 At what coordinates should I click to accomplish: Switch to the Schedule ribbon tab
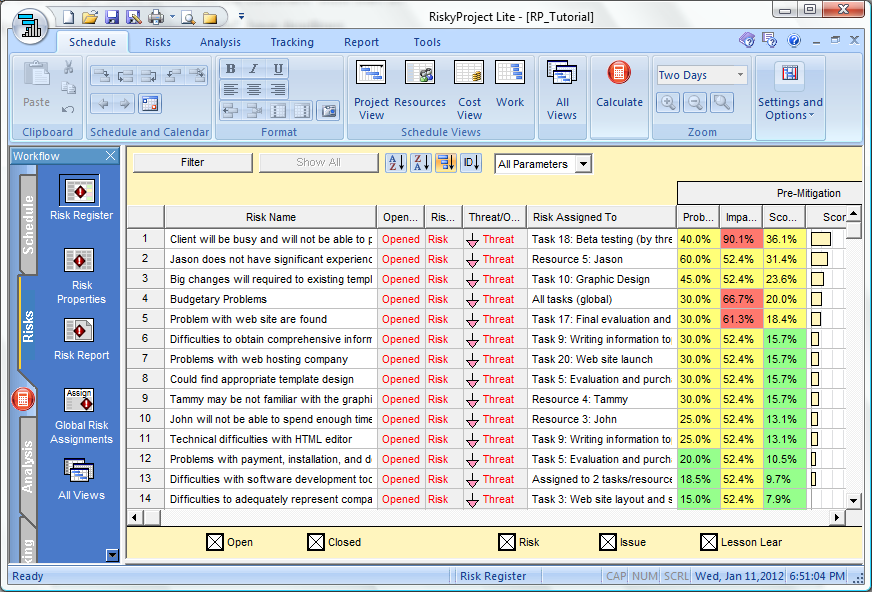(92, 42)
